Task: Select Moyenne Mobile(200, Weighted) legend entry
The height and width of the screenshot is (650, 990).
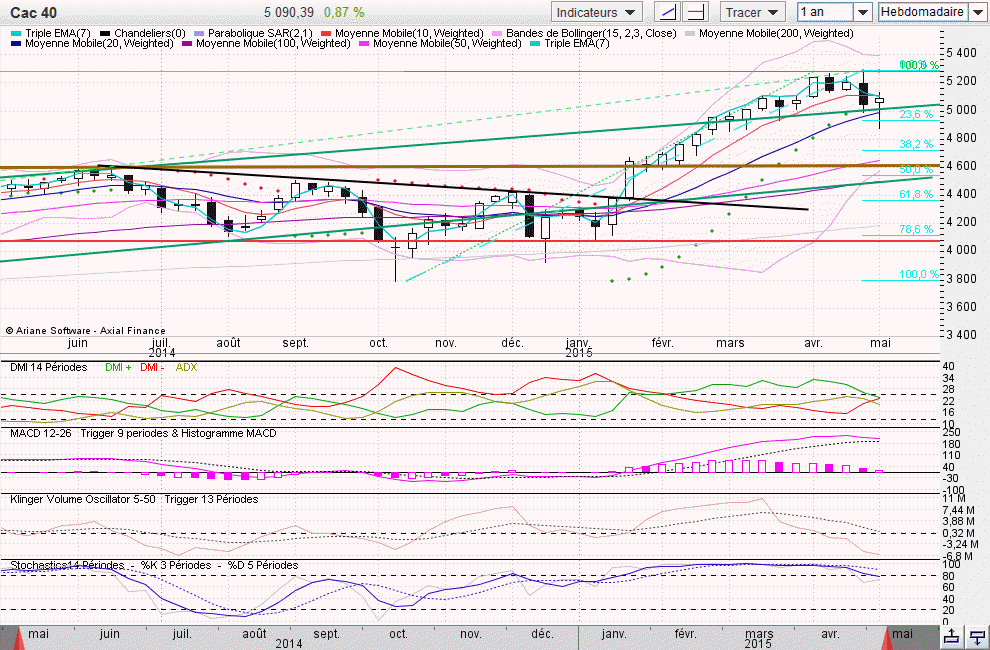Action: (x=769, y=33)
